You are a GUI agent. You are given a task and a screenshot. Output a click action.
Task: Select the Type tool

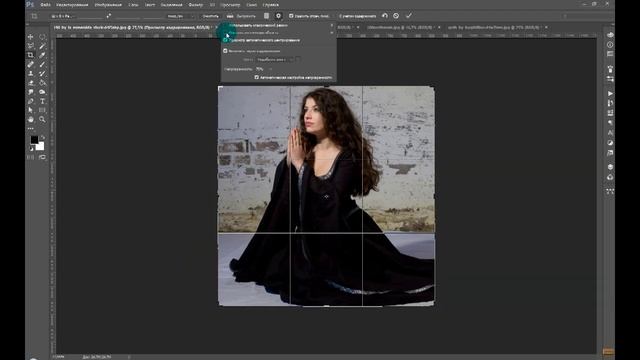pyautogui.click(x=42, y=101)
